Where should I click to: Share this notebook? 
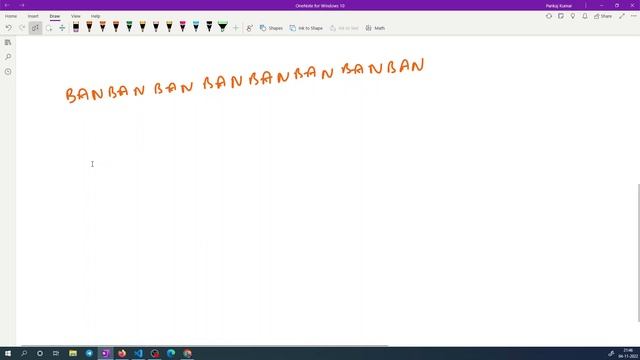pyautogui.click(x=603, y=16)
